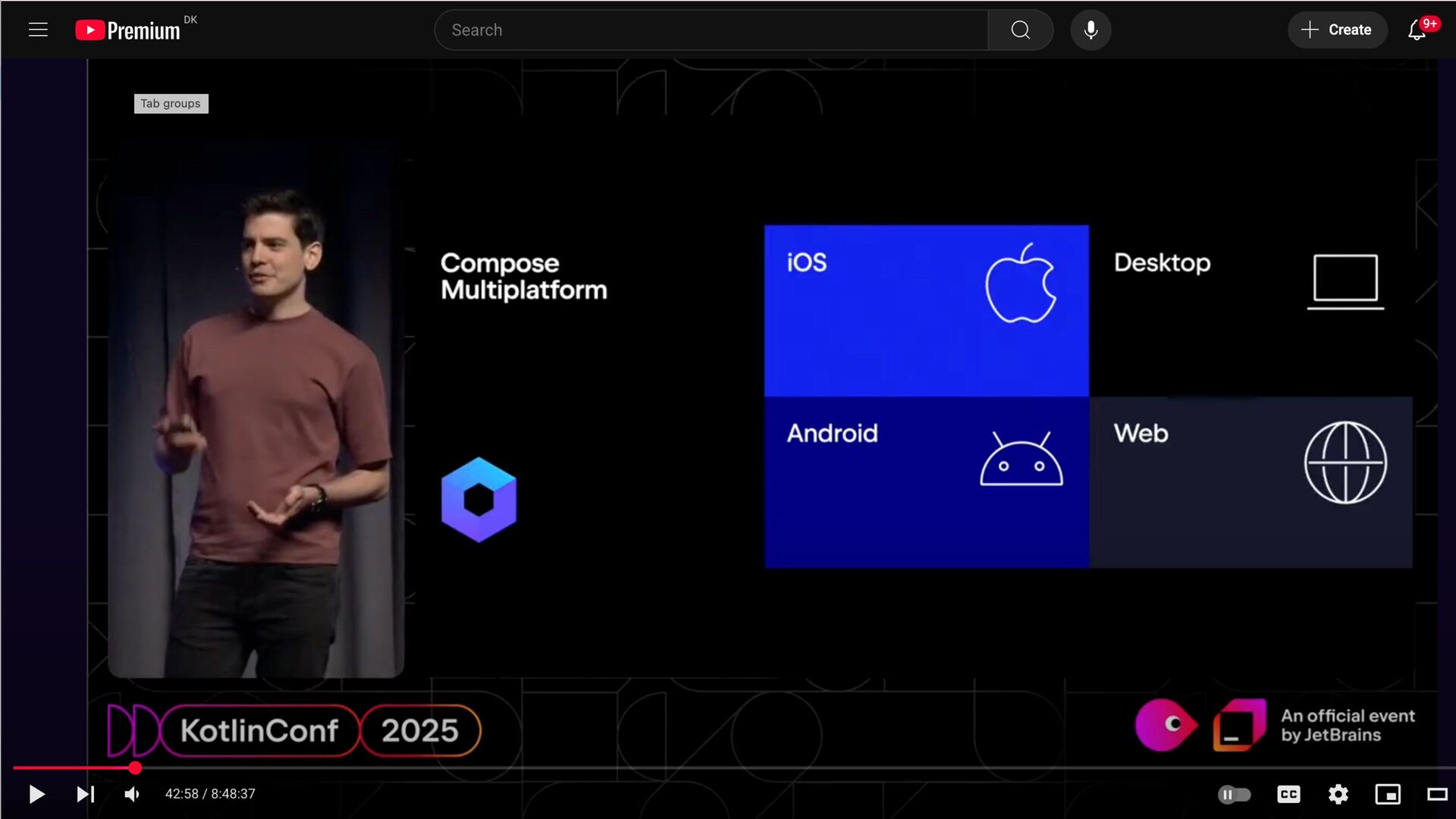Switch to theater mode
The height and width of the screenshot is (819, 1456).
click(1437, 794)
